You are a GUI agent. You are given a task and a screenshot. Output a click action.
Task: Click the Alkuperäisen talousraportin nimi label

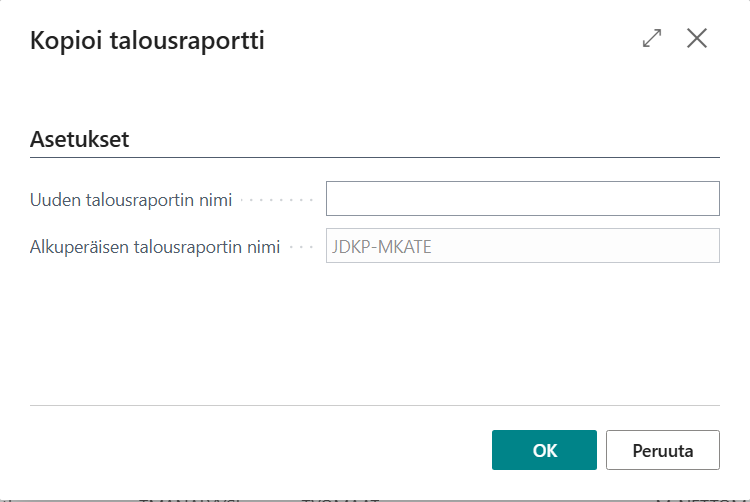click(155, 246)
